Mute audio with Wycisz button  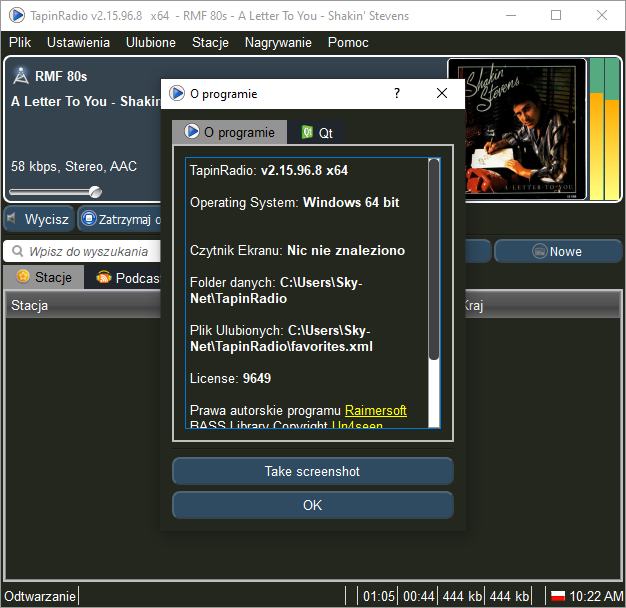click(x=39, y=219)
